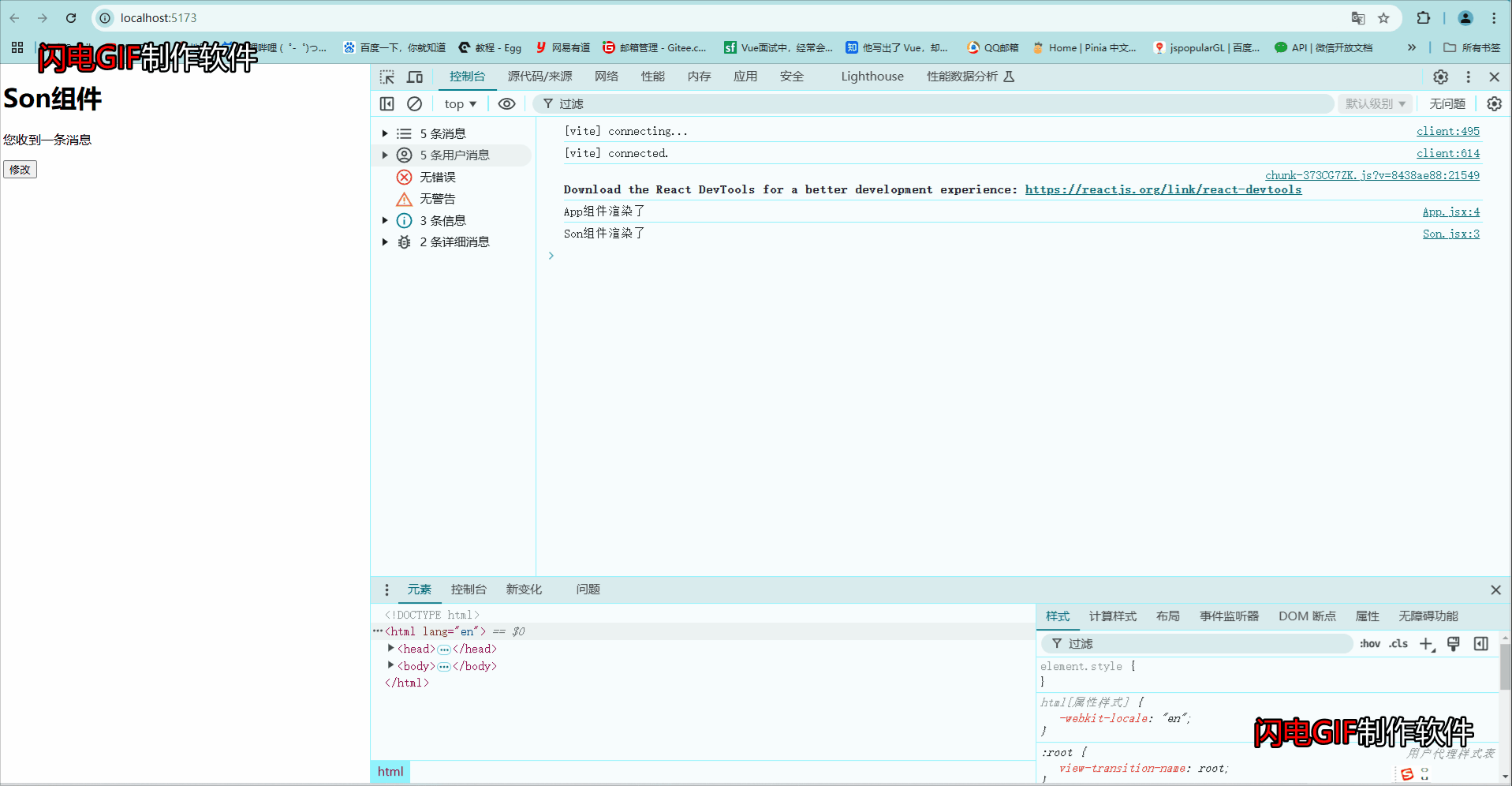Add a new style rule with the plus icon
This screenshot has height=786, width=1512.
click(1425, 643)
